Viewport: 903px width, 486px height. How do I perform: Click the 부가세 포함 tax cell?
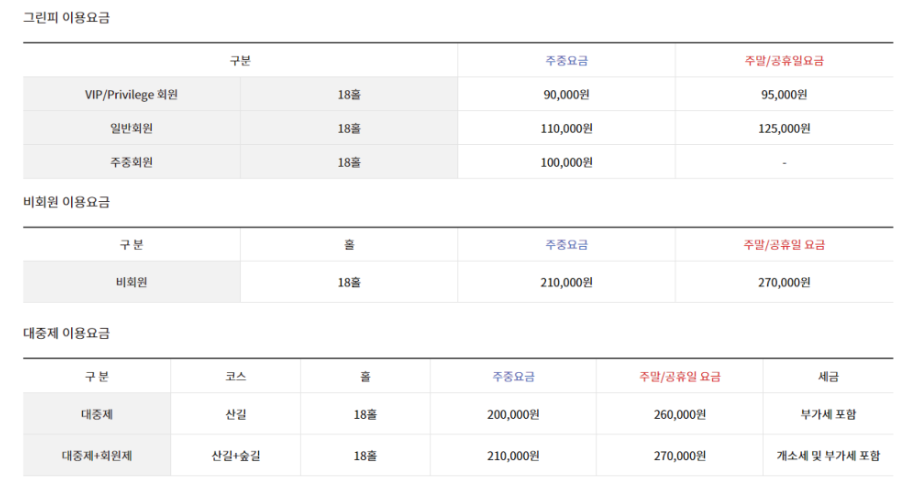coord(828,414)
